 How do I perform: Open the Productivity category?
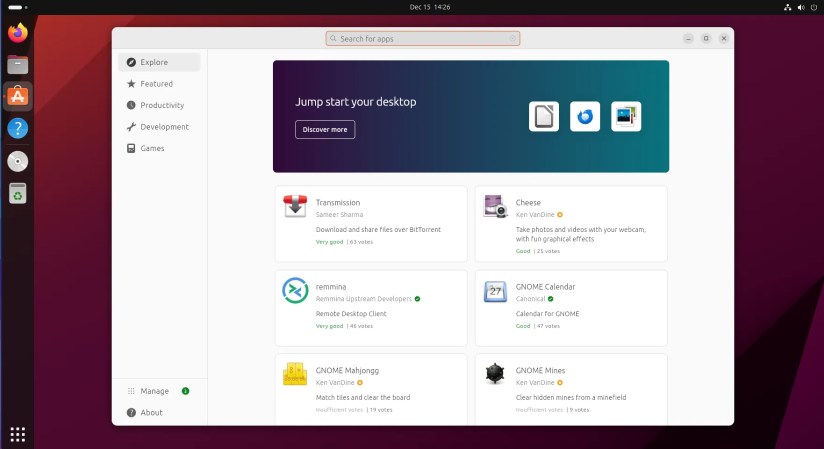(159, 105)
